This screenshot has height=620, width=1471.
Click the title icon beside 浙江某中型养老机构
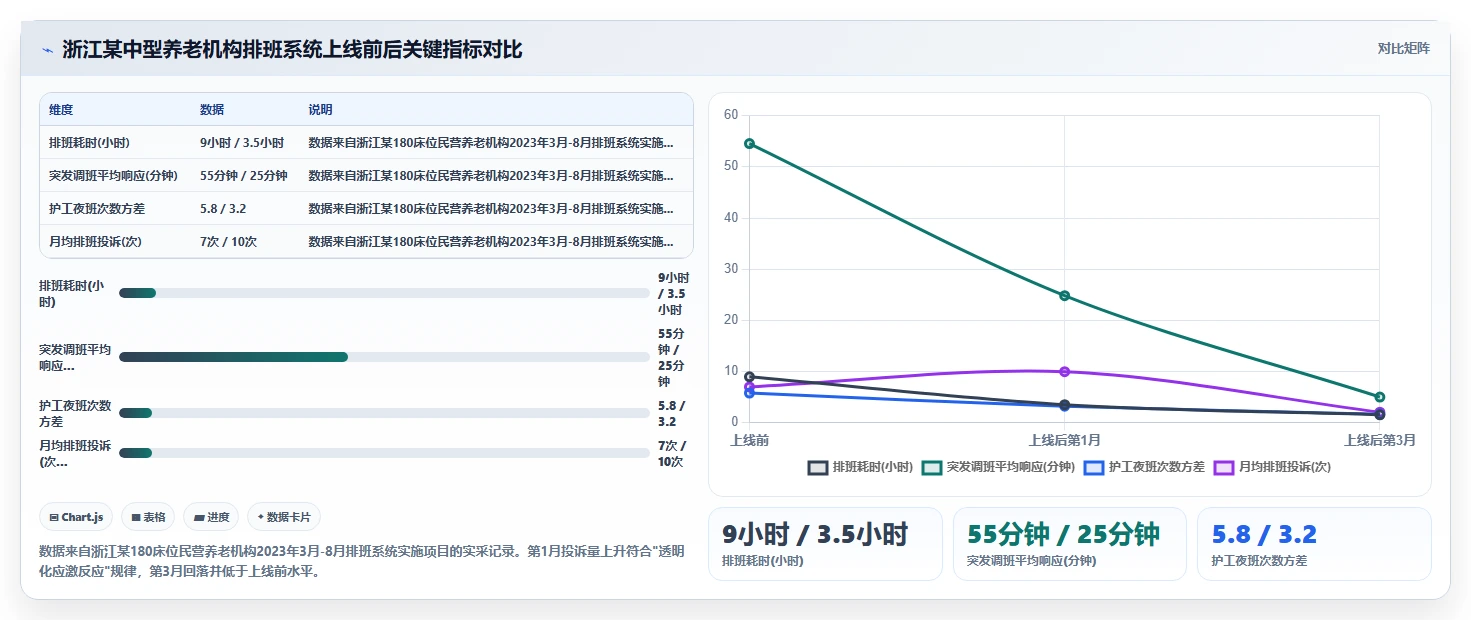coord(47,50)
